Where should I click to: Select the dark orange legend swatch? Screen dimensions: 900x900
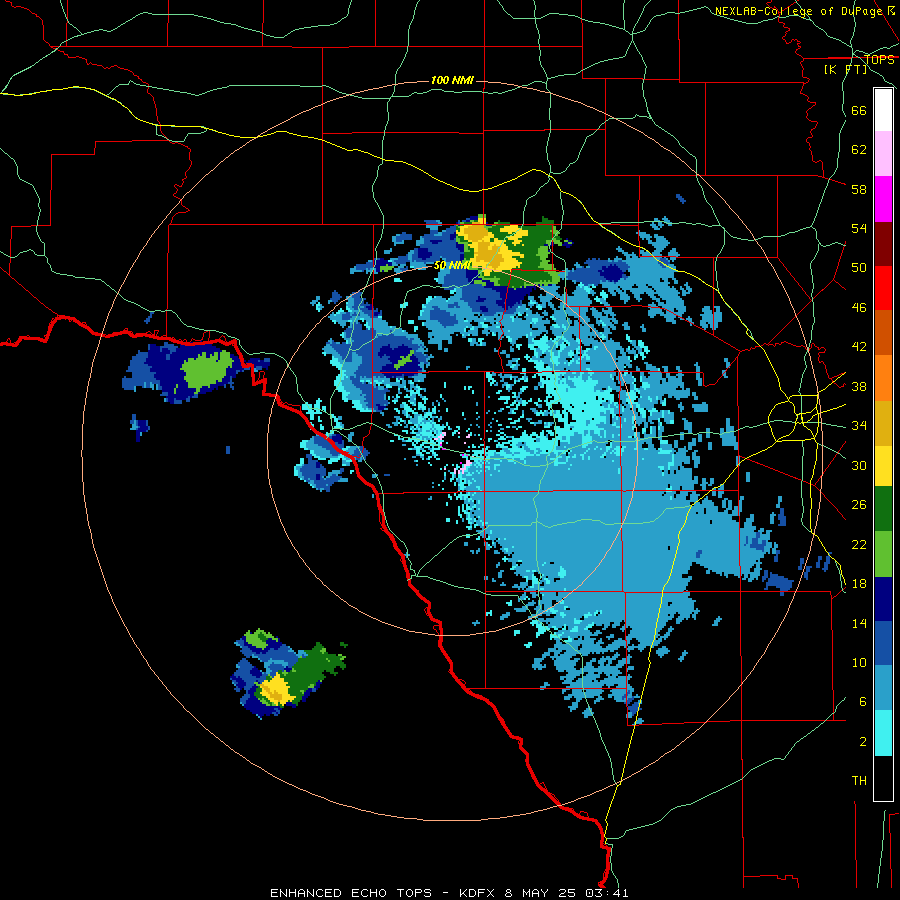[x=883, y=333]
